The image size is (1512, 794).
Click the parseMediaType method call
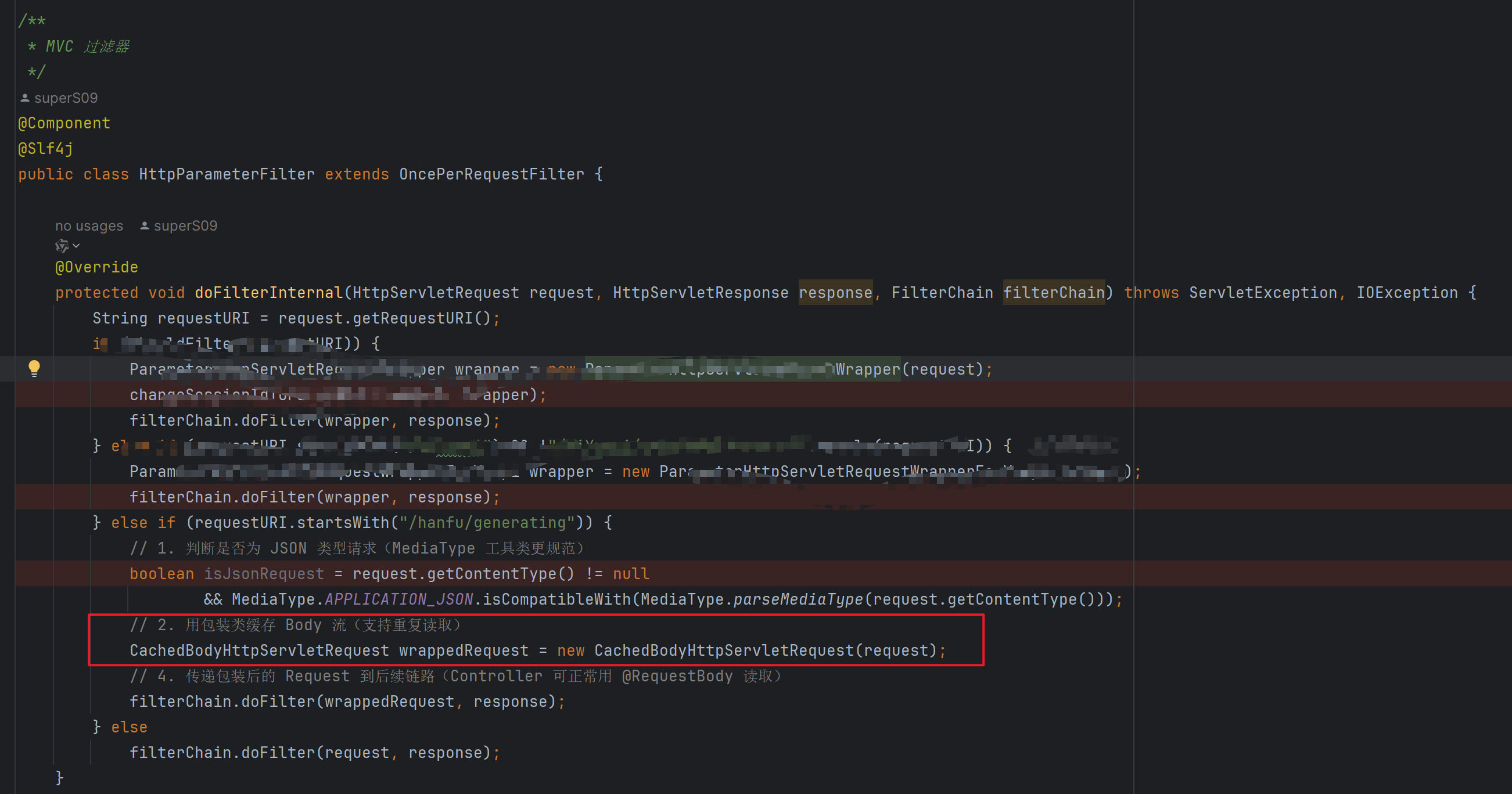[798, 599]
